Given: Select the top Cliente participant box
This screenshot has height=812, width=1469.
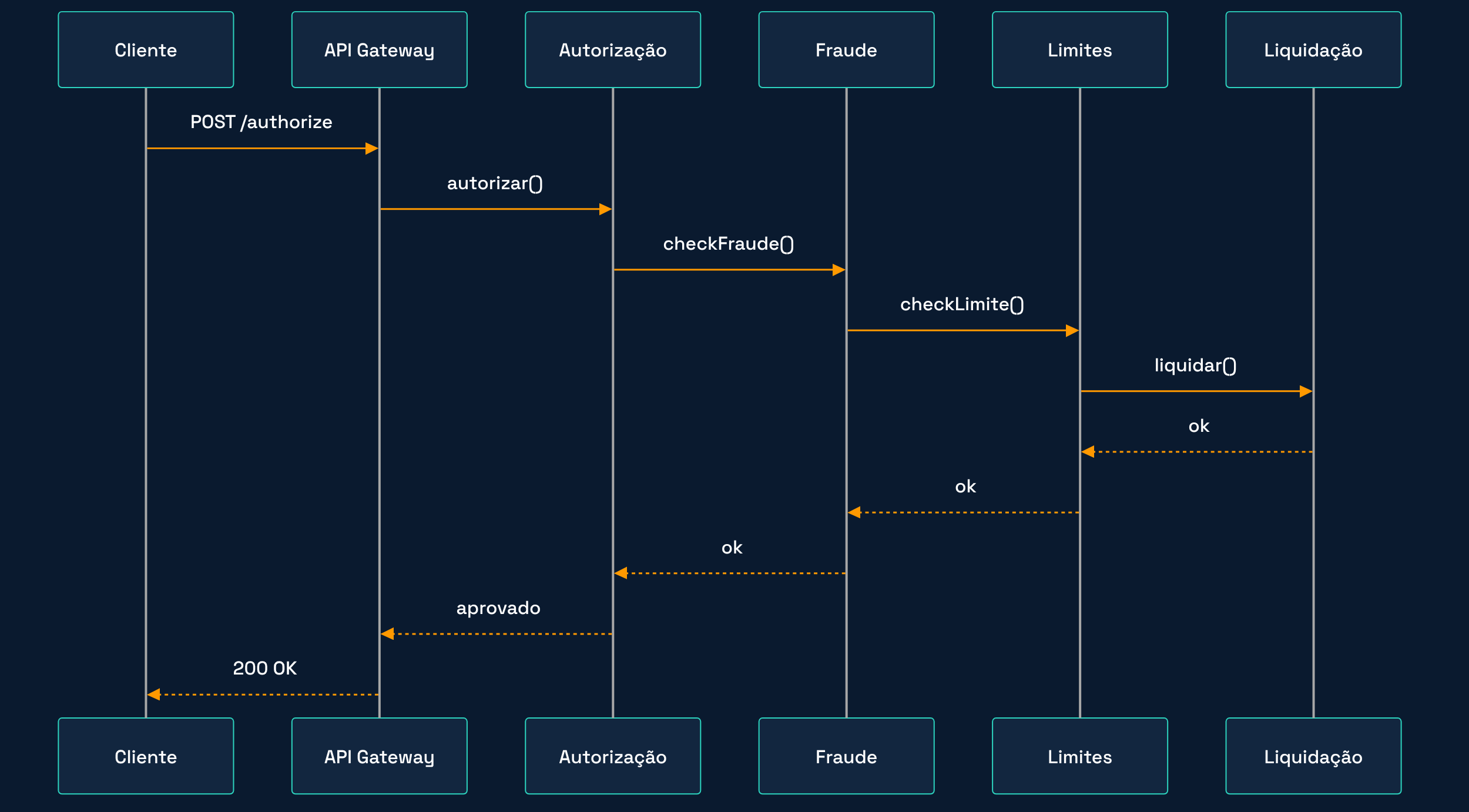Looking at the screenshot, I should [x=146, y=50].
